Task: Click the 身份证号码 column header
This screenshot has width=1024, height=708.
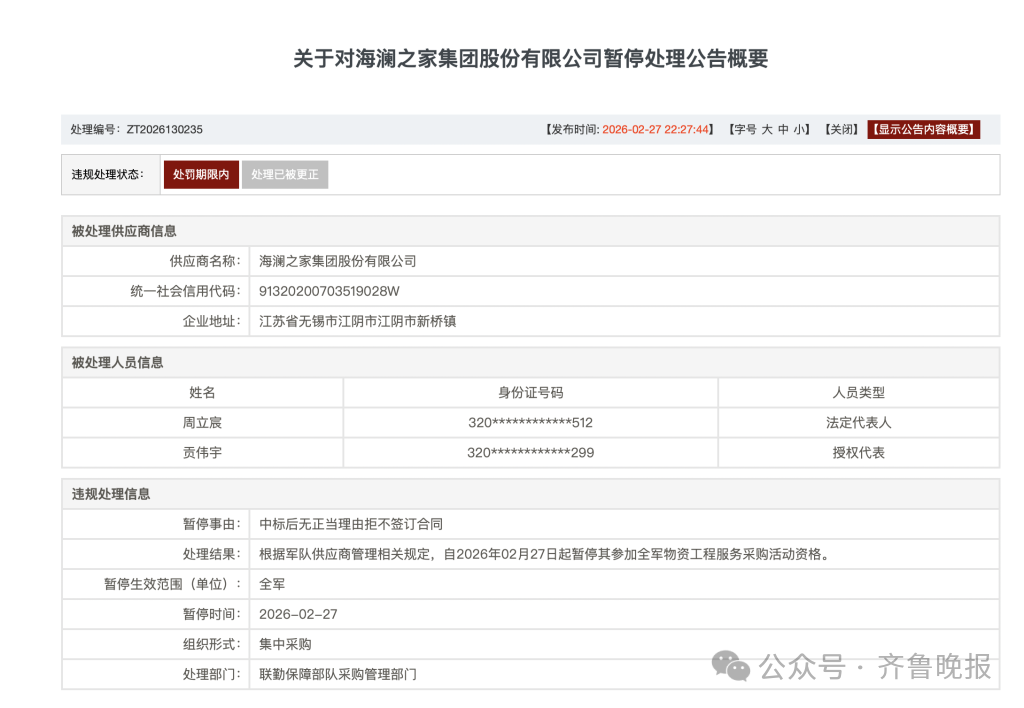Action: coord(530,393)
